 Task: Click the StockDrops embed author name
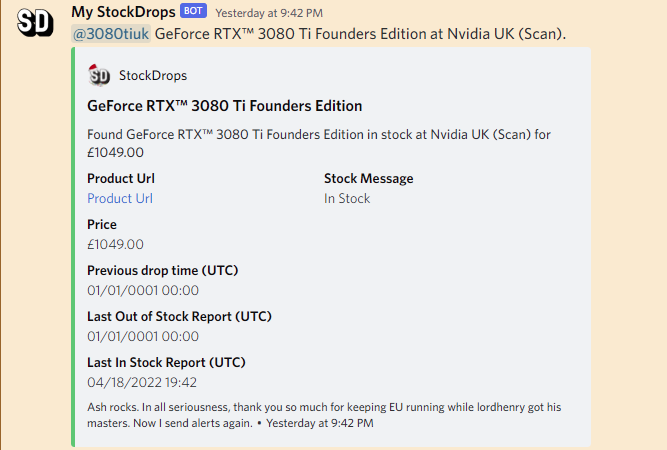point(153,76)
